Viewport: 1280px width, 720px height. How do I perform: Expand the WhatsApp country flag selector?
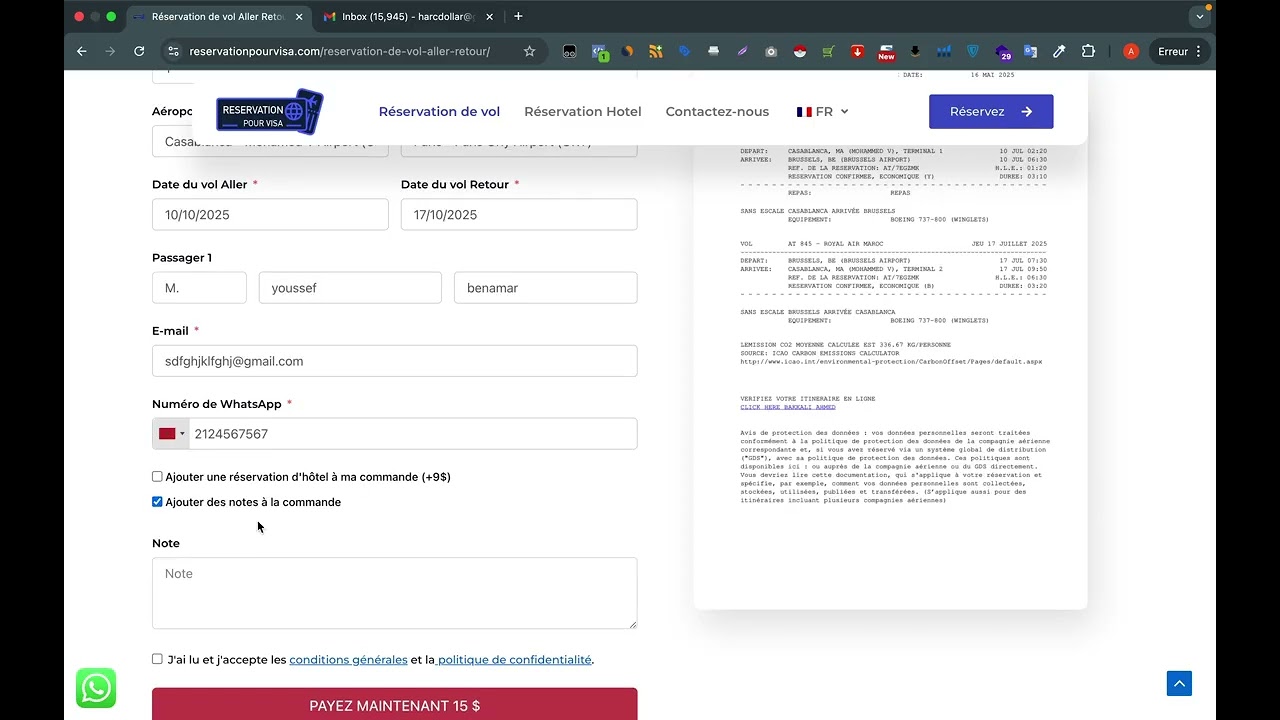point(171,434)
